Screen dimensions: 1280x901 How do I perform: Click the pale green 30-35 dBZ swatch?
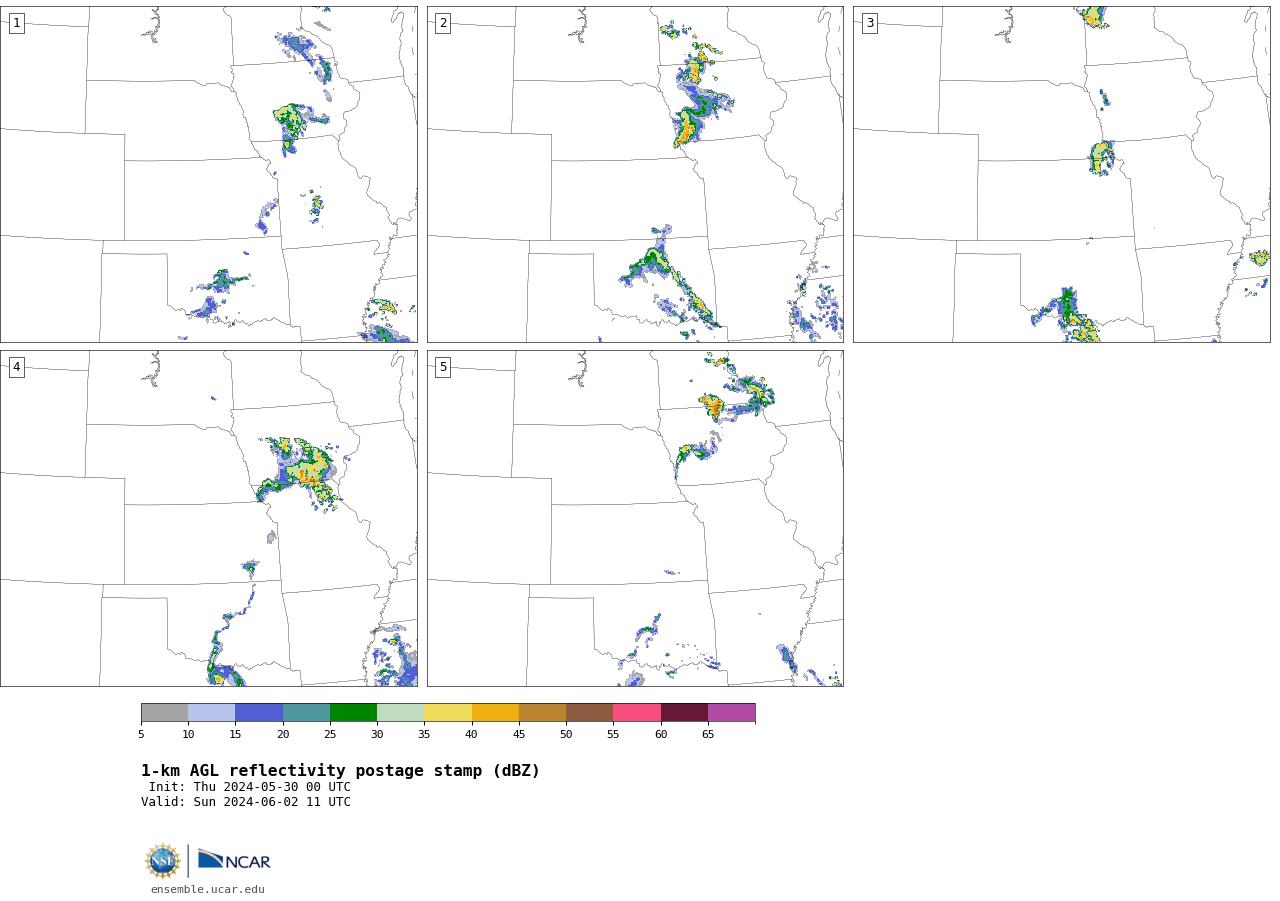click(x=400, y=713)
